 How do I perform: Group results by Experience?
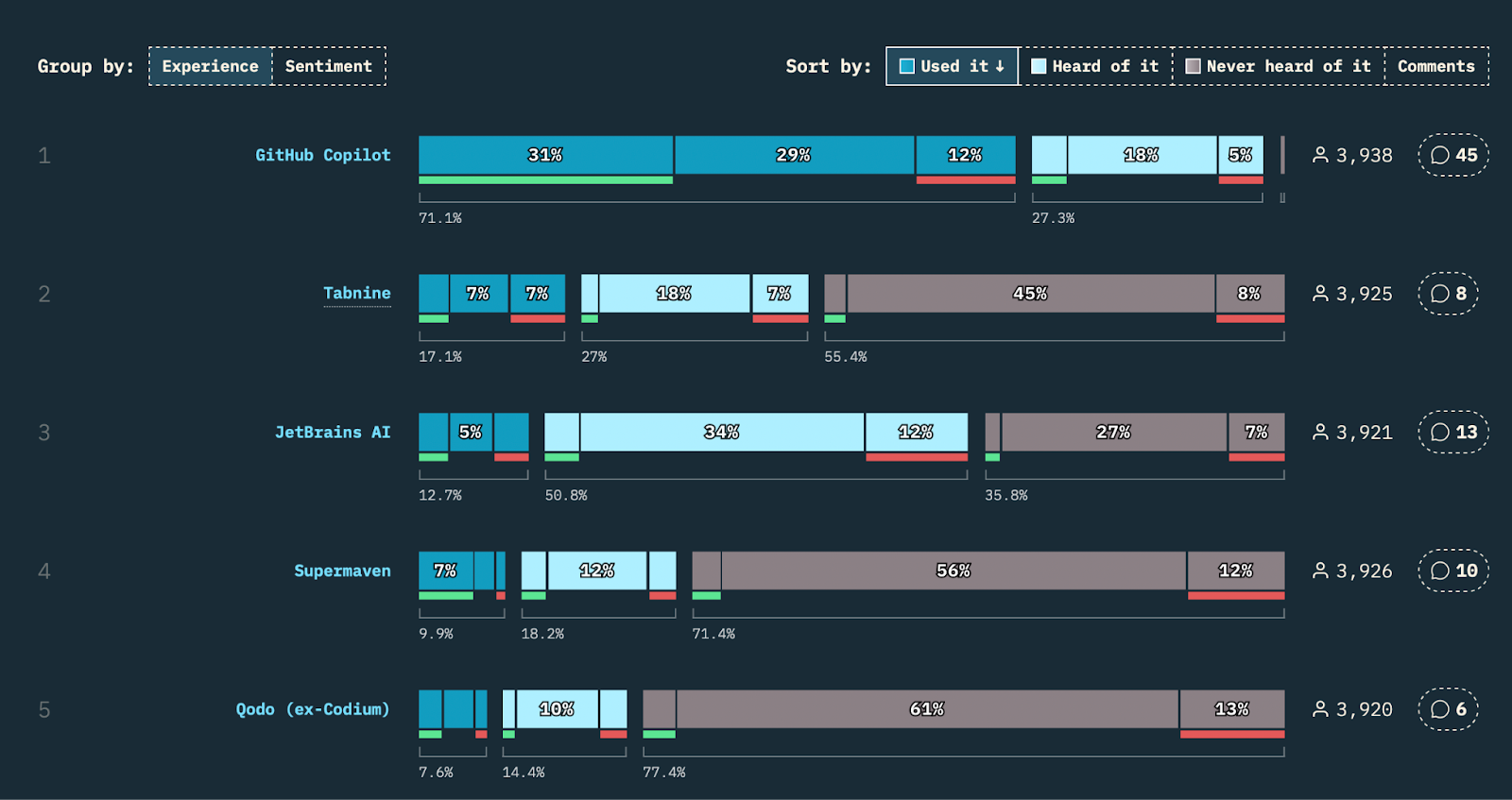210,66
